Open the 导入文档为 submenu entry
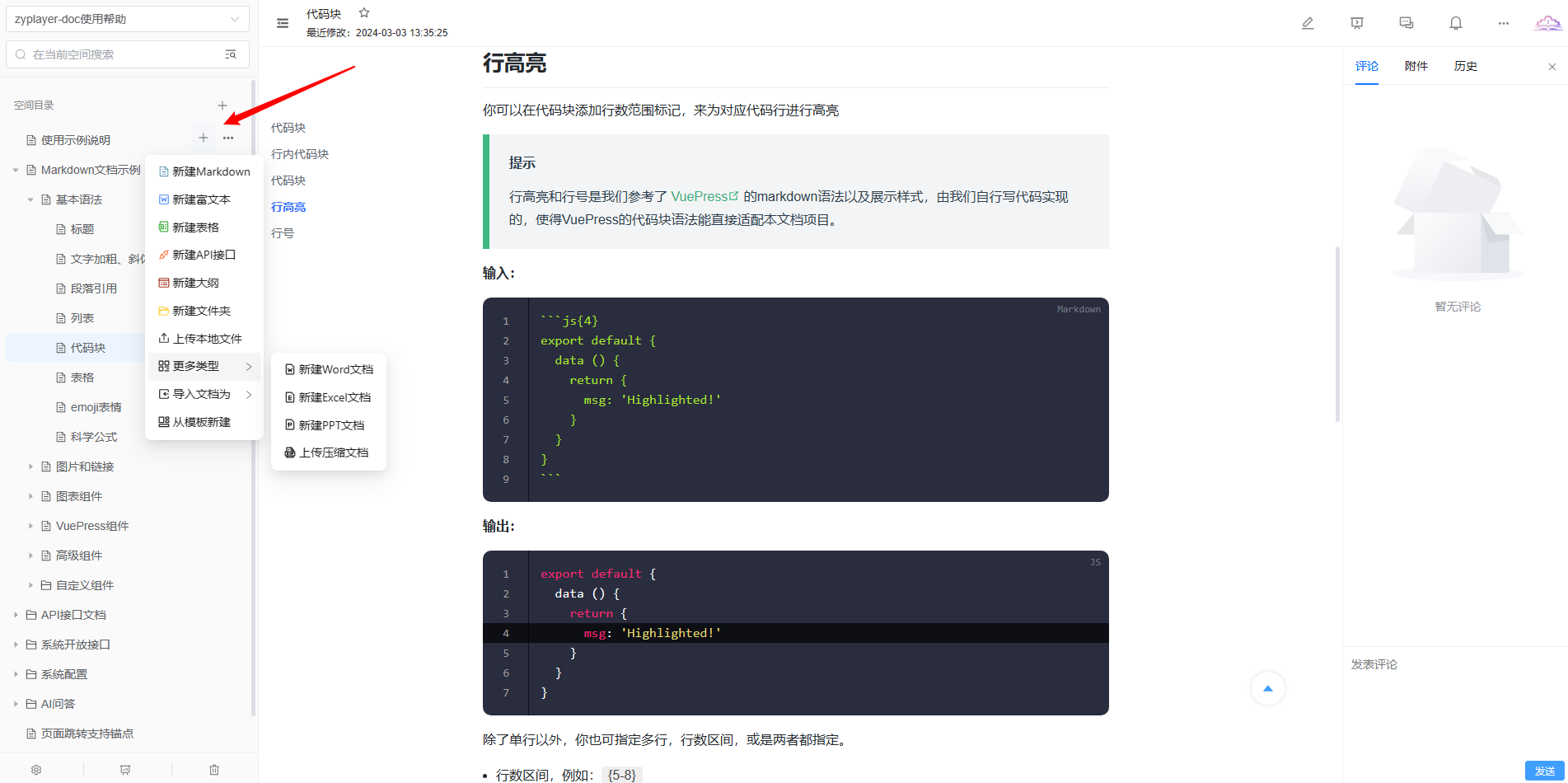 204,394
